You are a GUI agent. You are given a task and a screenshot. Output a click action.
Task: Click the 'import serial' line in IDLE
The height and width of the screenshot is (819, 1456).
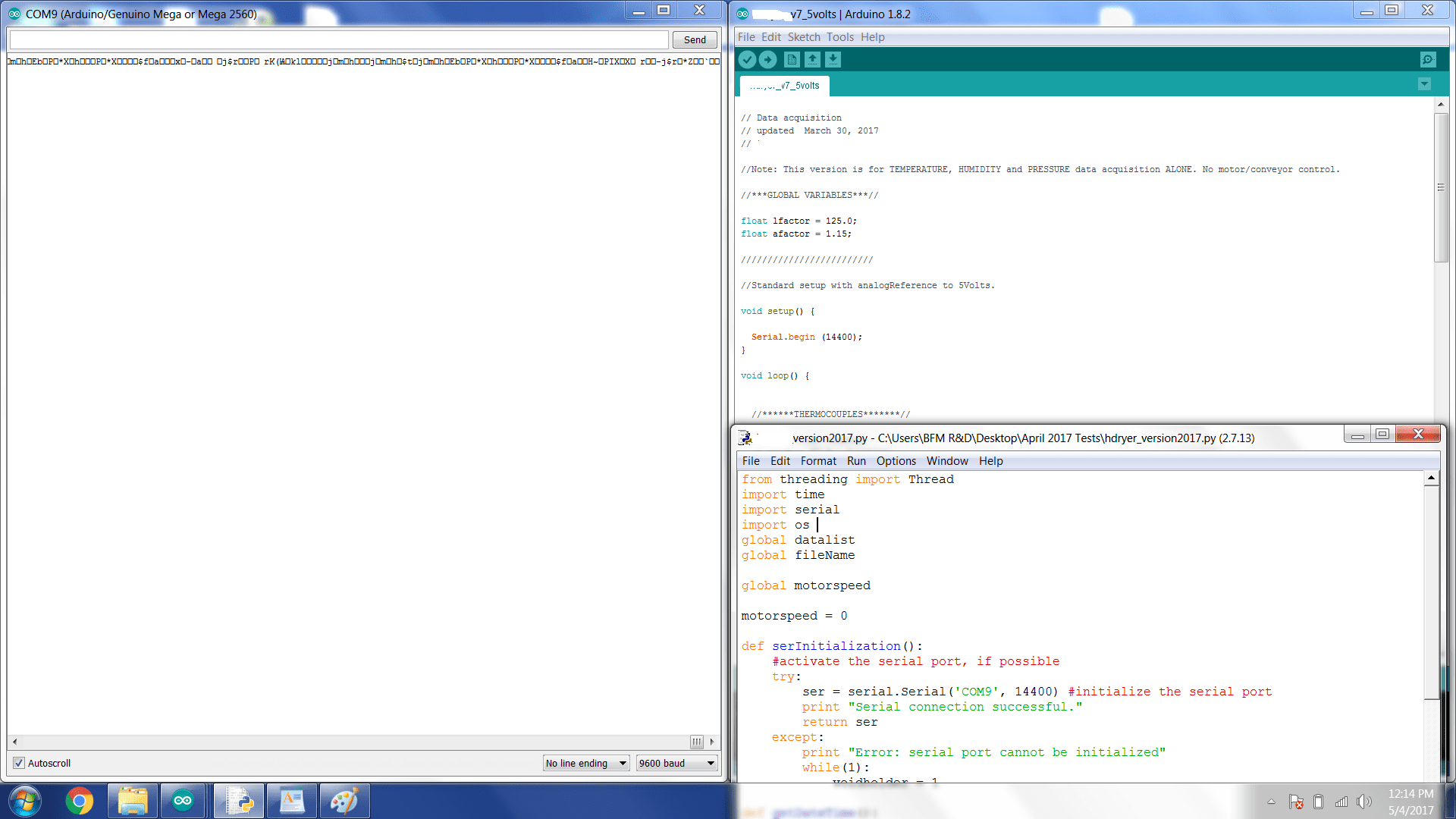pyautogui.click(x=790, y=510)
